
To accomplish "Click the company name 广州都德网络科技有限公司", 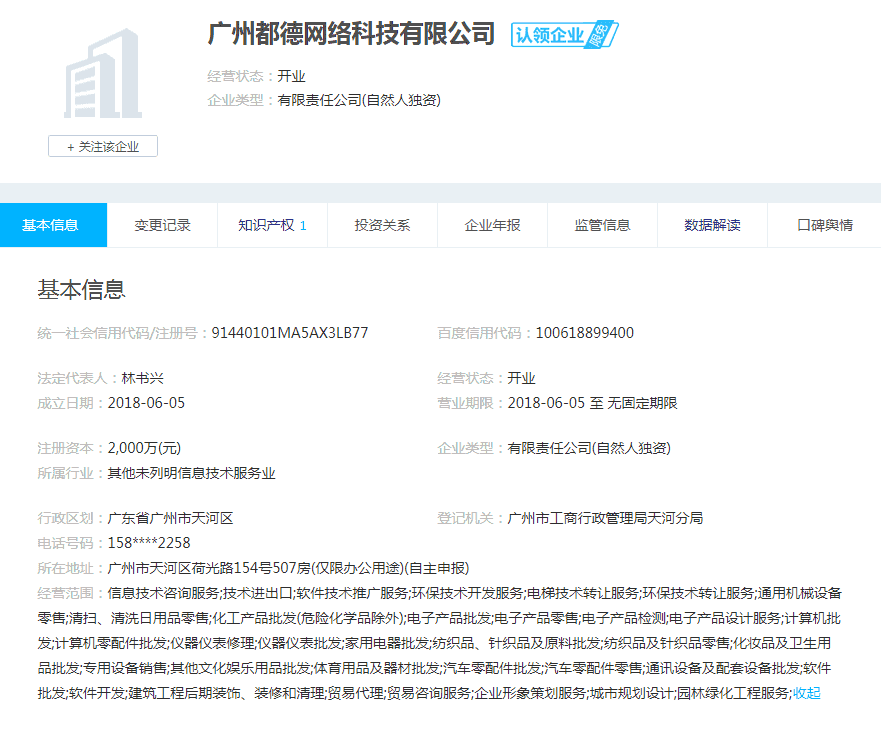I will click(351, 34).
